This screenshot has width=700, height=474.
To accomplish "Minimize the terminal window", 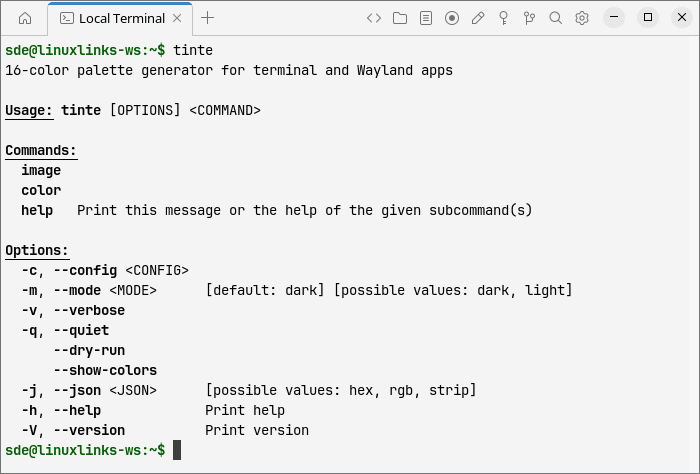I will [614, 17].
